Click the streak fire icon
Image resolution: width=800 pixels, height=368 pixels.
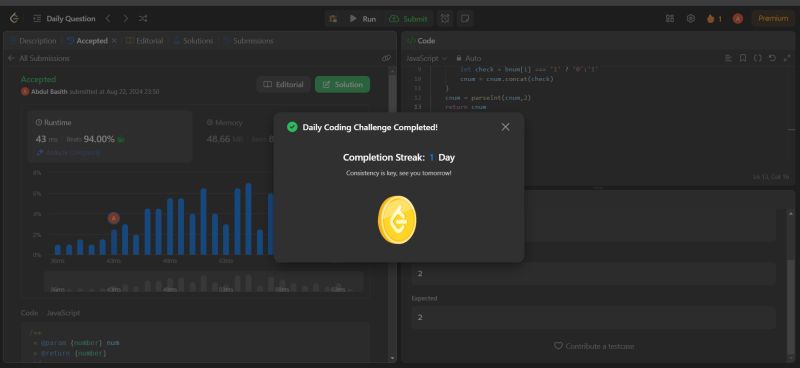click(711, 19)
